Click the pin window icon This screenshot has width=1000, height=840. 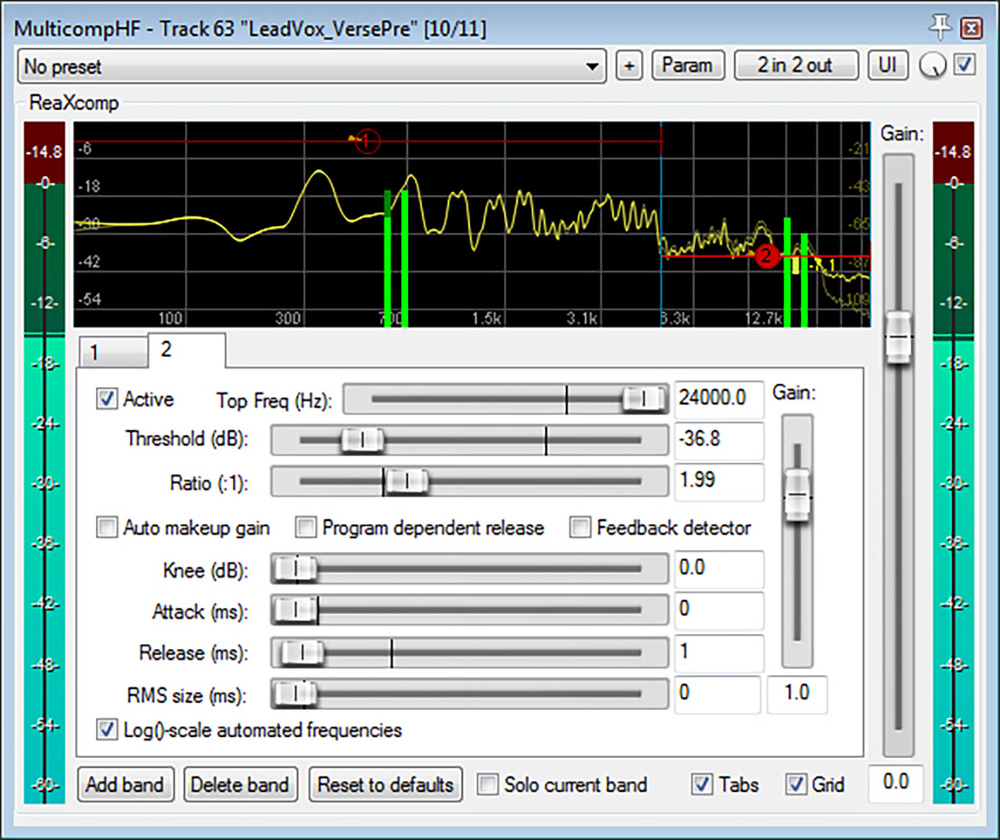(x=940, y=27)
